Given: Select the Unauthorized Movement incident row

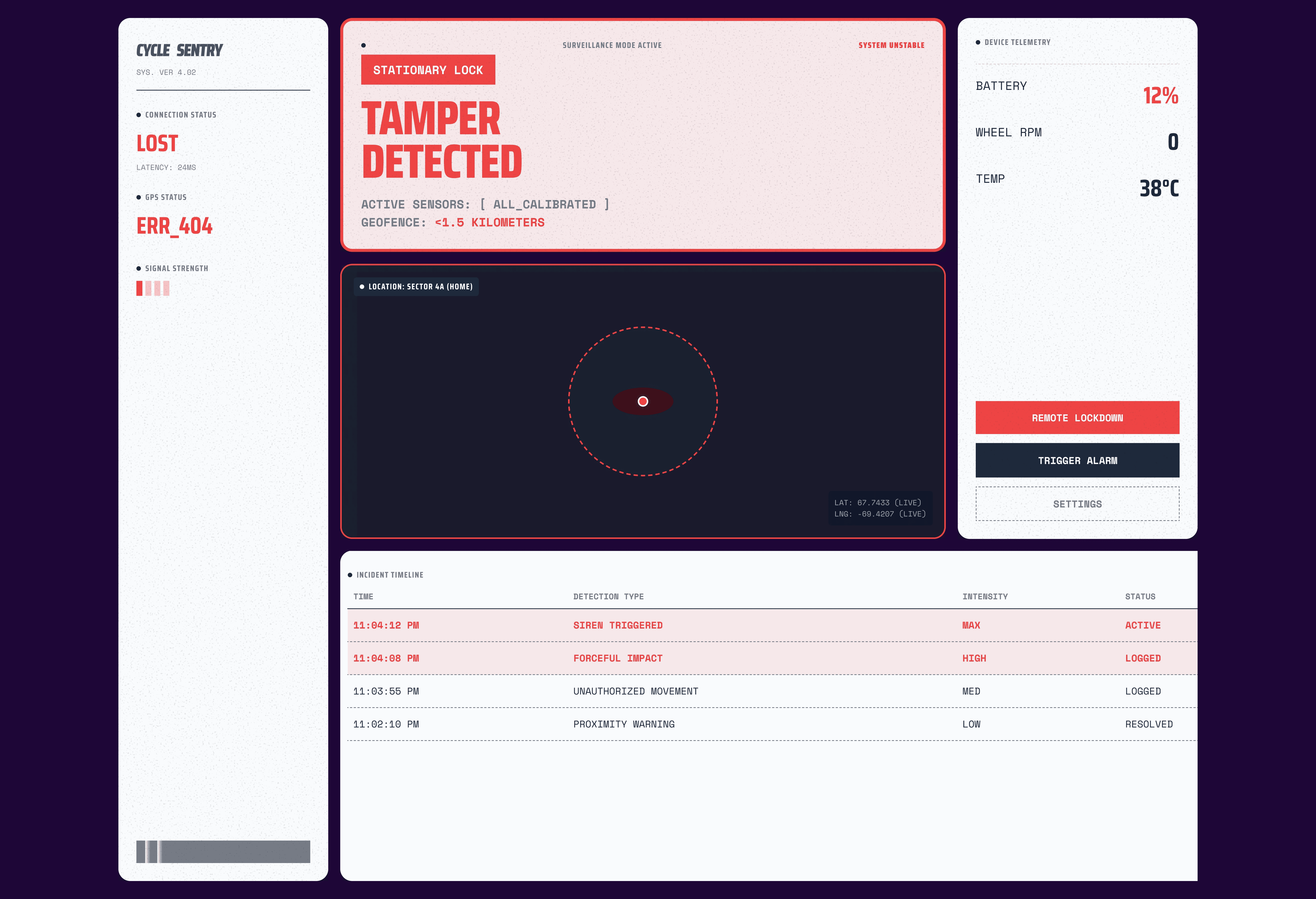Looking at the screenshot, I should [x=635, y=691].
